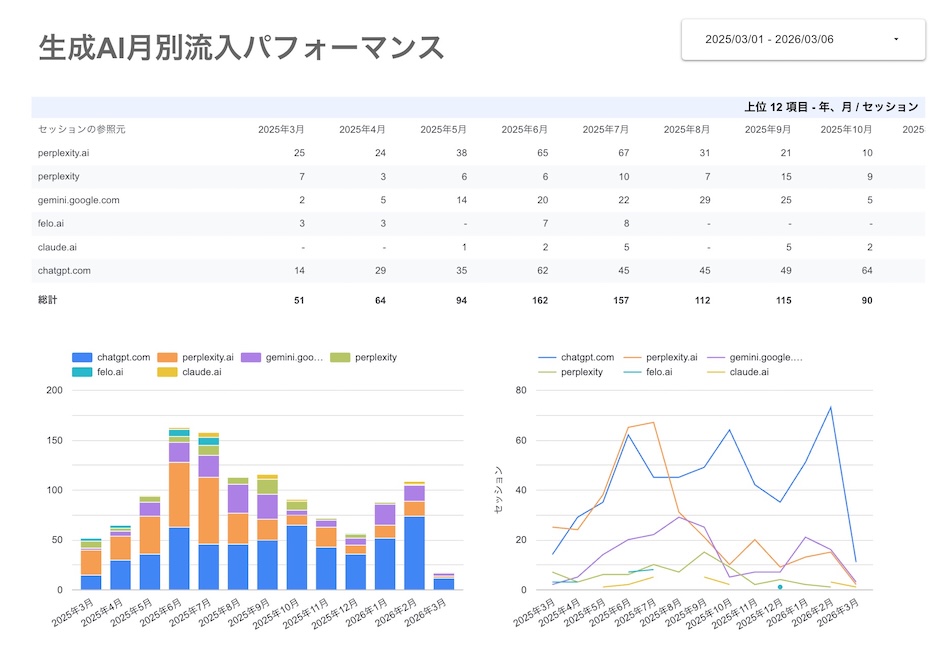This screenshot has height=646, width=940.
Task: Click the 2026年2月 stacked bar in bar chart
Action: 414,536
